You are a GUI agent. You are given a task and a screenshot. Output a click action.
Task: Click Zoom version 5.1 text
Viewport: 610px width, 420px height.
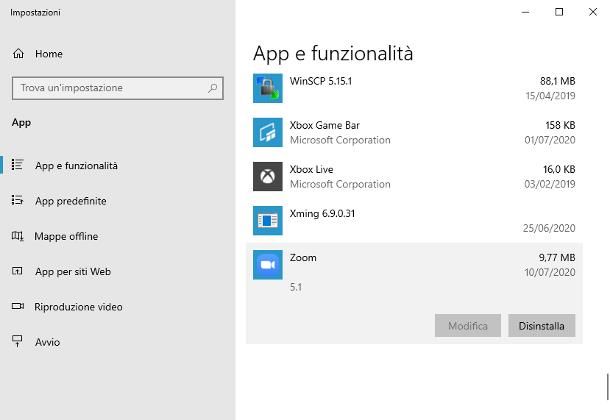pyautogui.click(x=296, y=287)
